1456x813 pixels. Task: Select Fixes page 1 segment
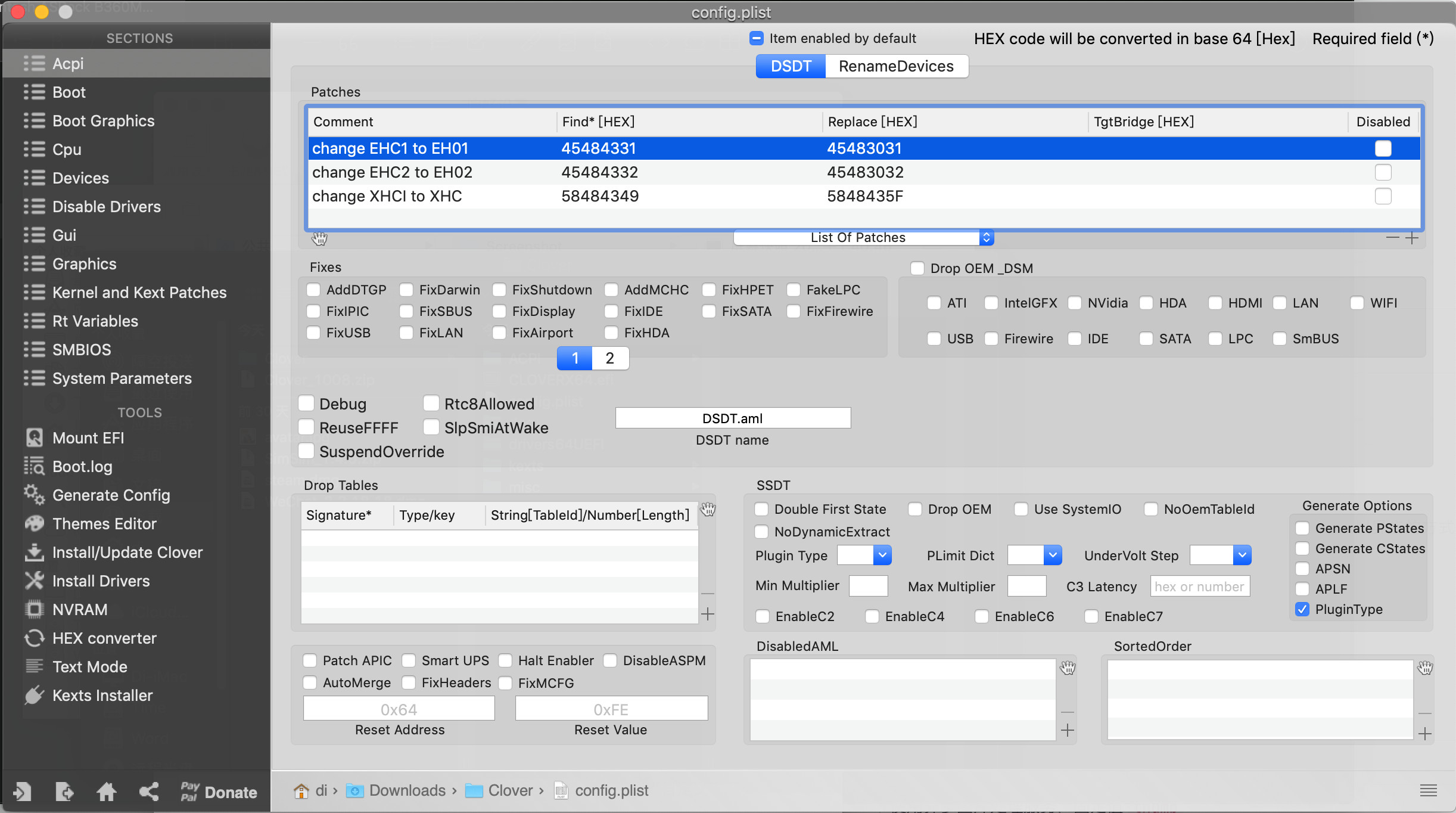click(575, 358)
